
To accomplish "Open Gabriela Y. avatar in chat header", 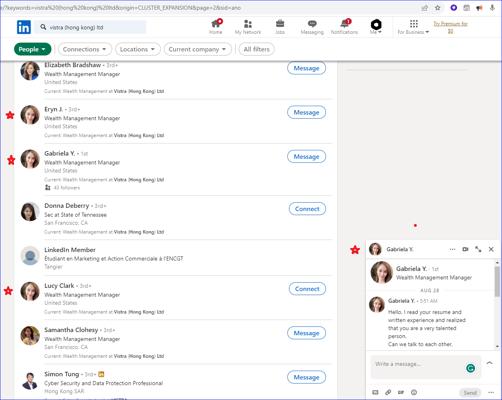I will pos(375,249).
